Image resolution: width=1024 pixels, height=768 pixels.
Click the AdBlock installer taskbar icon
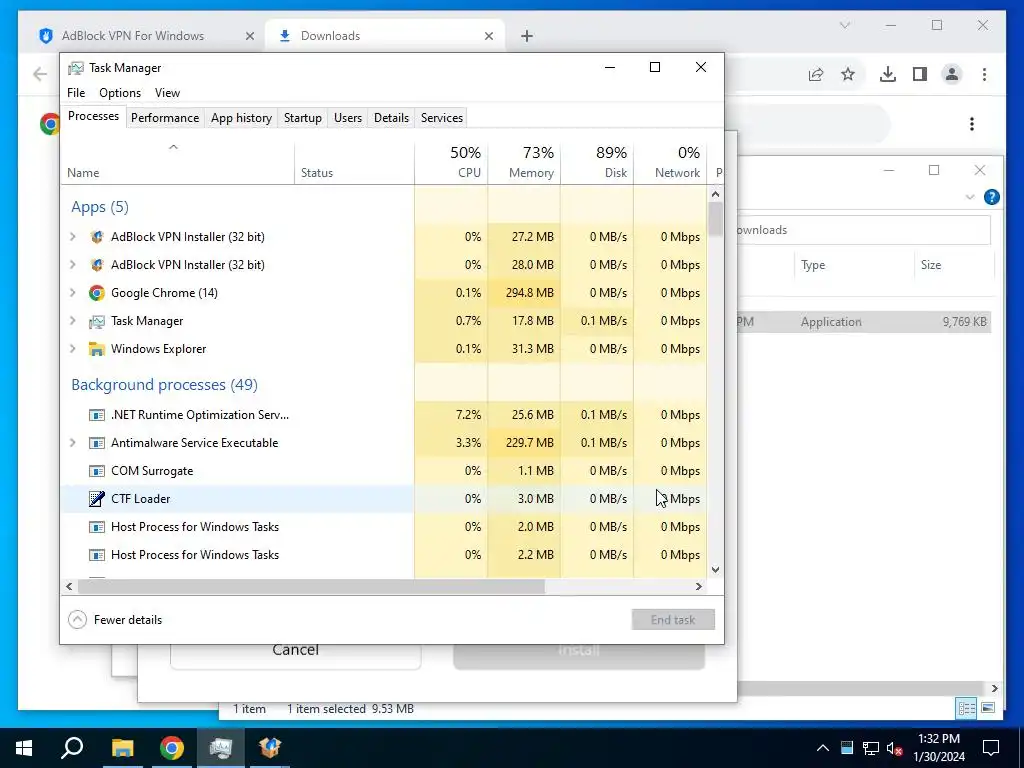coord(269,748)
